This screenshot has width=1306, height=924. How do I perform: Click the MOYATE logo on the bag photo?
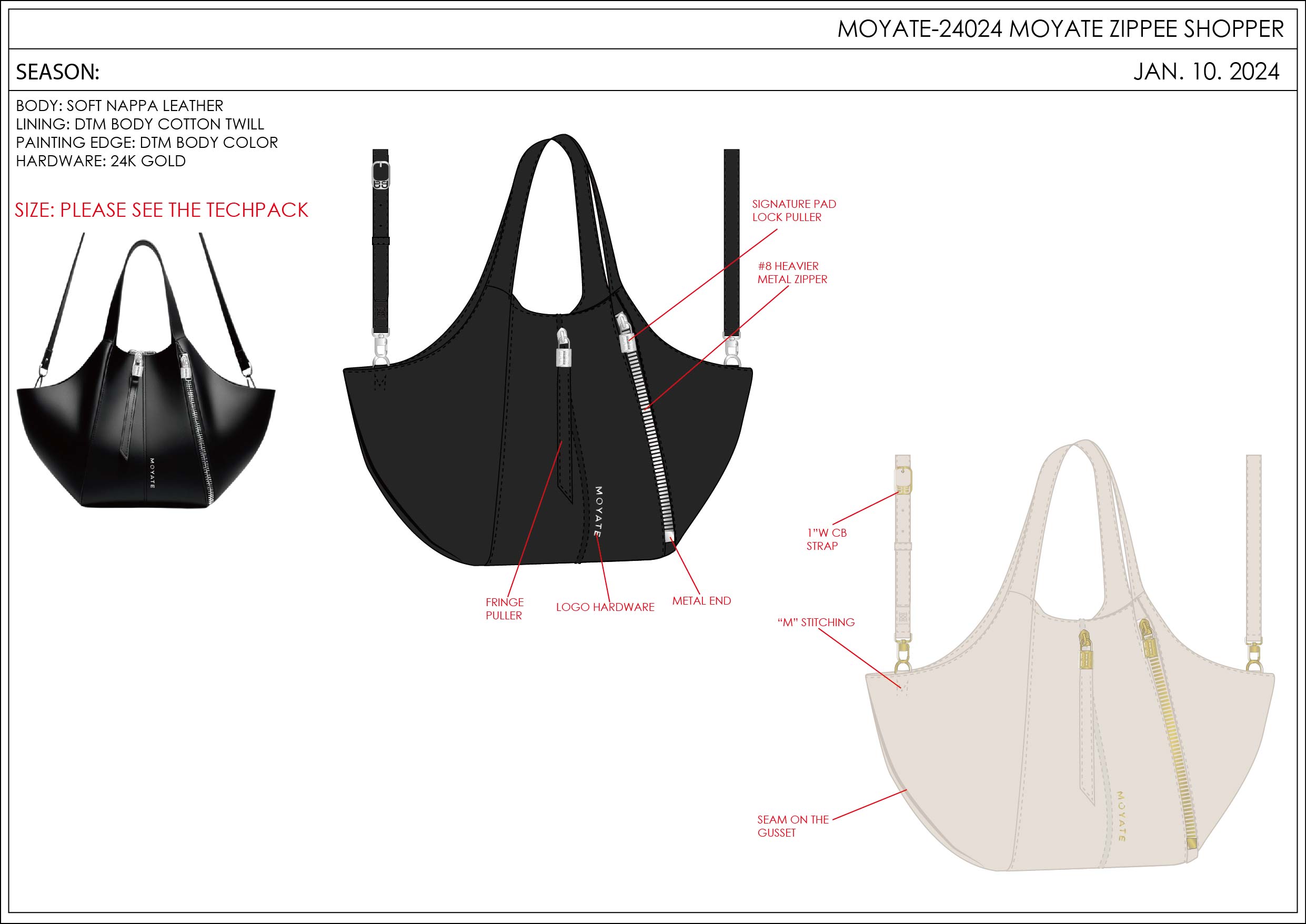tap(152, 473)
